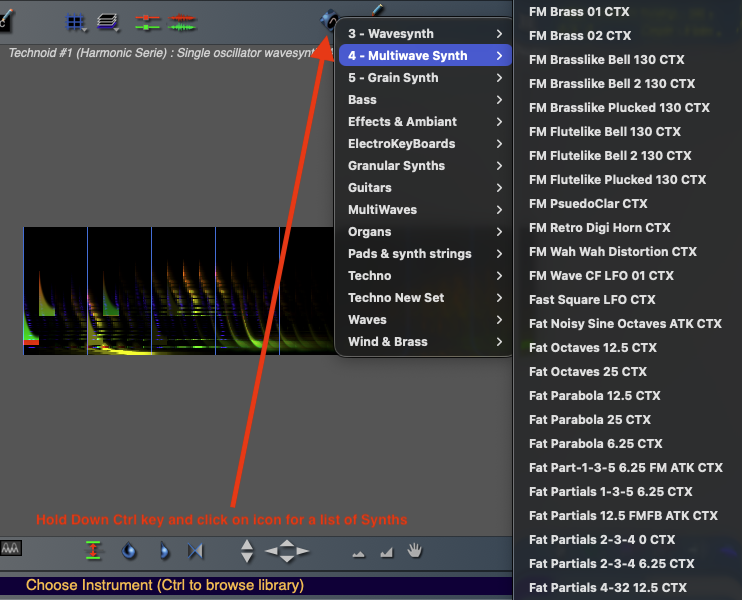
Task: Click the ramp shape icon
Action: pyautogui.click(x=387, y=552)
